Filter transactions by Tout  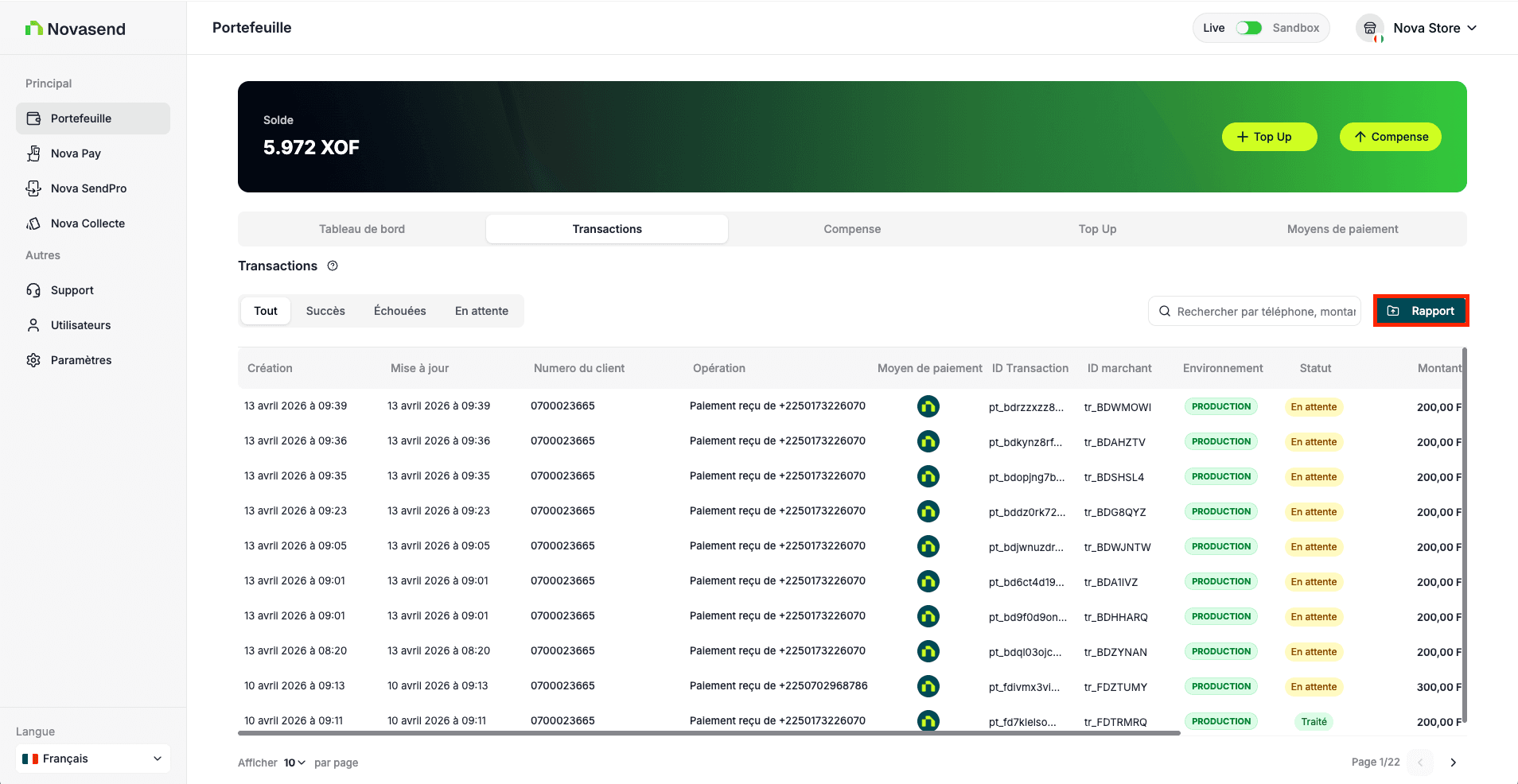tap(266, 311)
